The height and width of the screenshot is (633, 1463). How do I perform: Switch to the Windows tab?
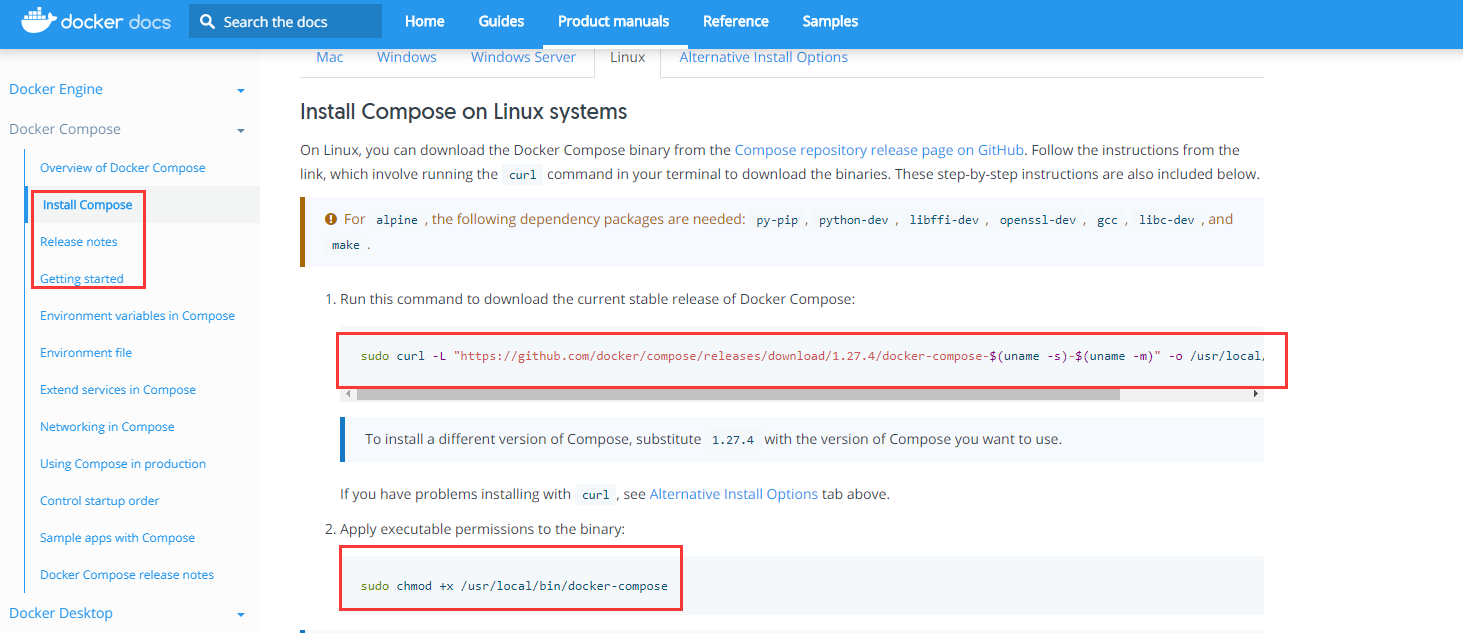(x=407, y=57)
